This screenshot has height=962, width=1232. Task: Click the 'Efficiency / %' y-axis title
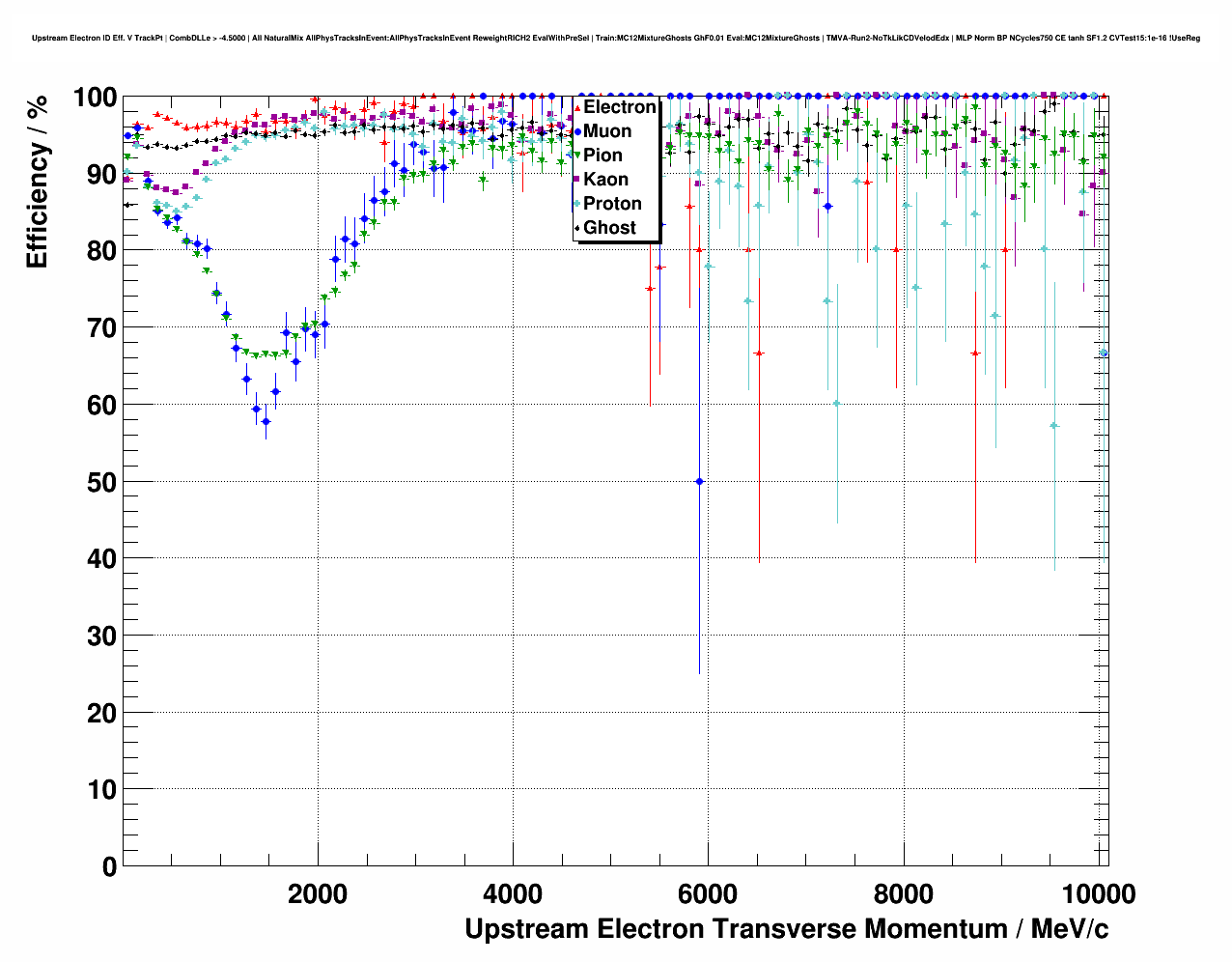coord(37,183)
